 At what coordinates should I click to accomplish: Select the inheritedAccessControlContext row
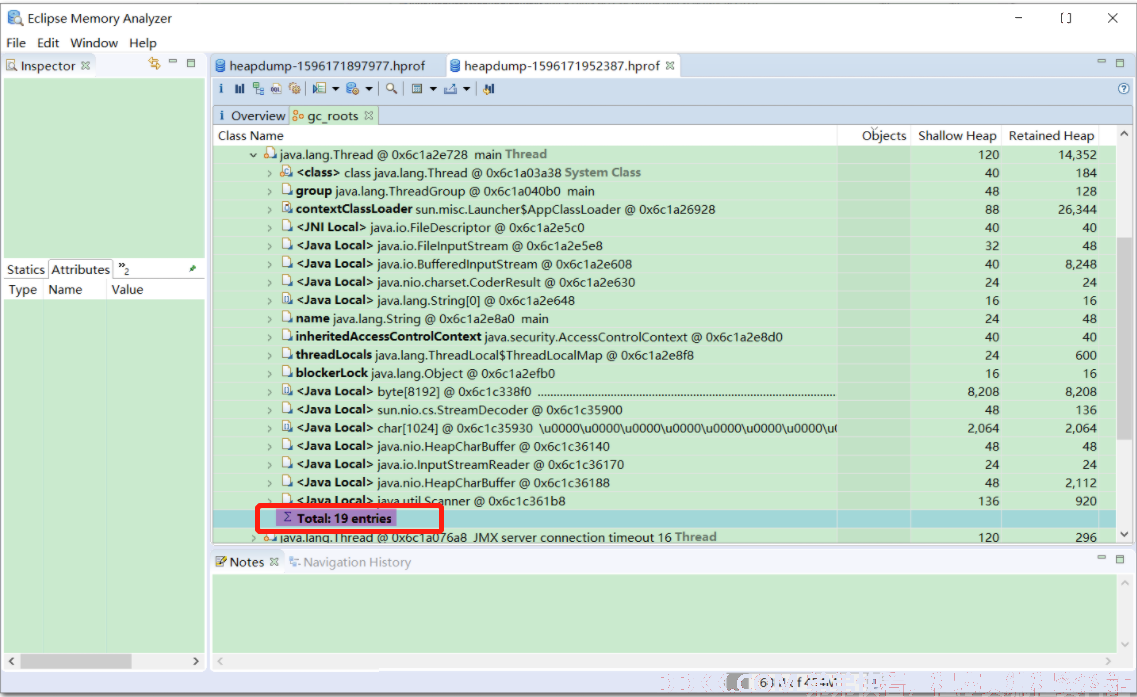tap(664, 337)
